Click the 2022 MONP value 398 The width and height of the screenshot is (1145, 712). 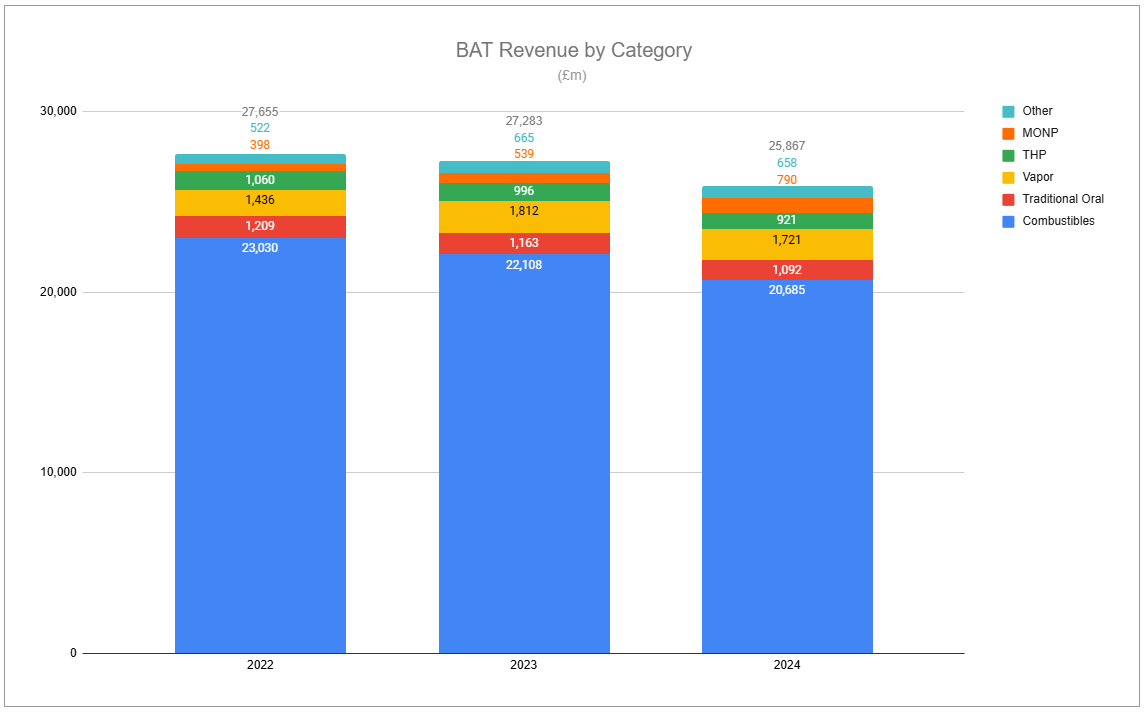coord(260,145)
